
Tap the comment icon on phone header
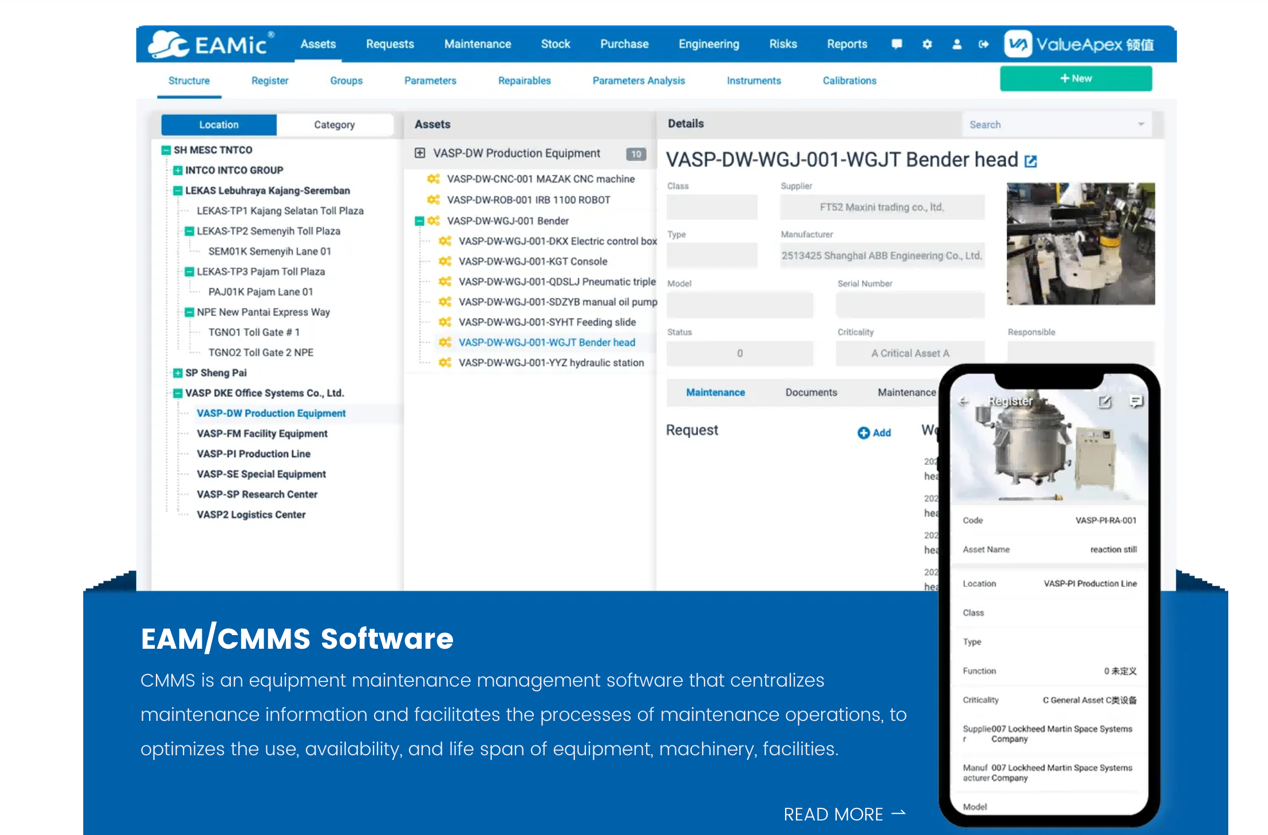pyautogui.click(x=1136, y=401)
